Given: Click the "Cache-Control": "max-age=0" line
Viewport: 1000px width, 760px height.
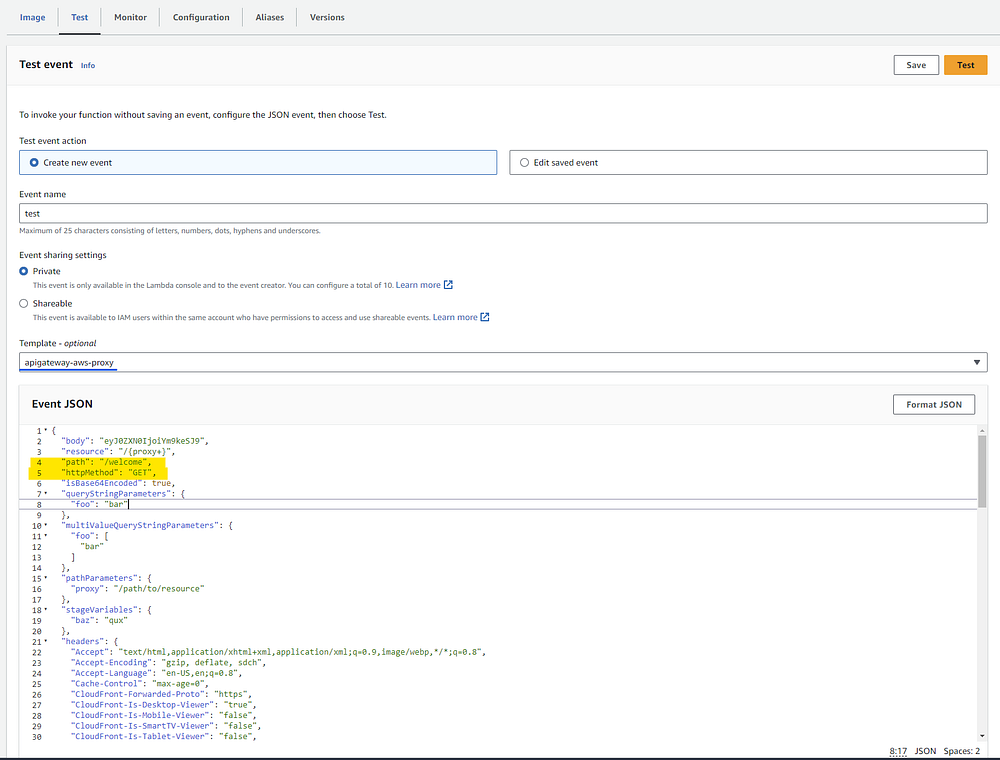Looking at the screenshot, I should click(140, 683).
